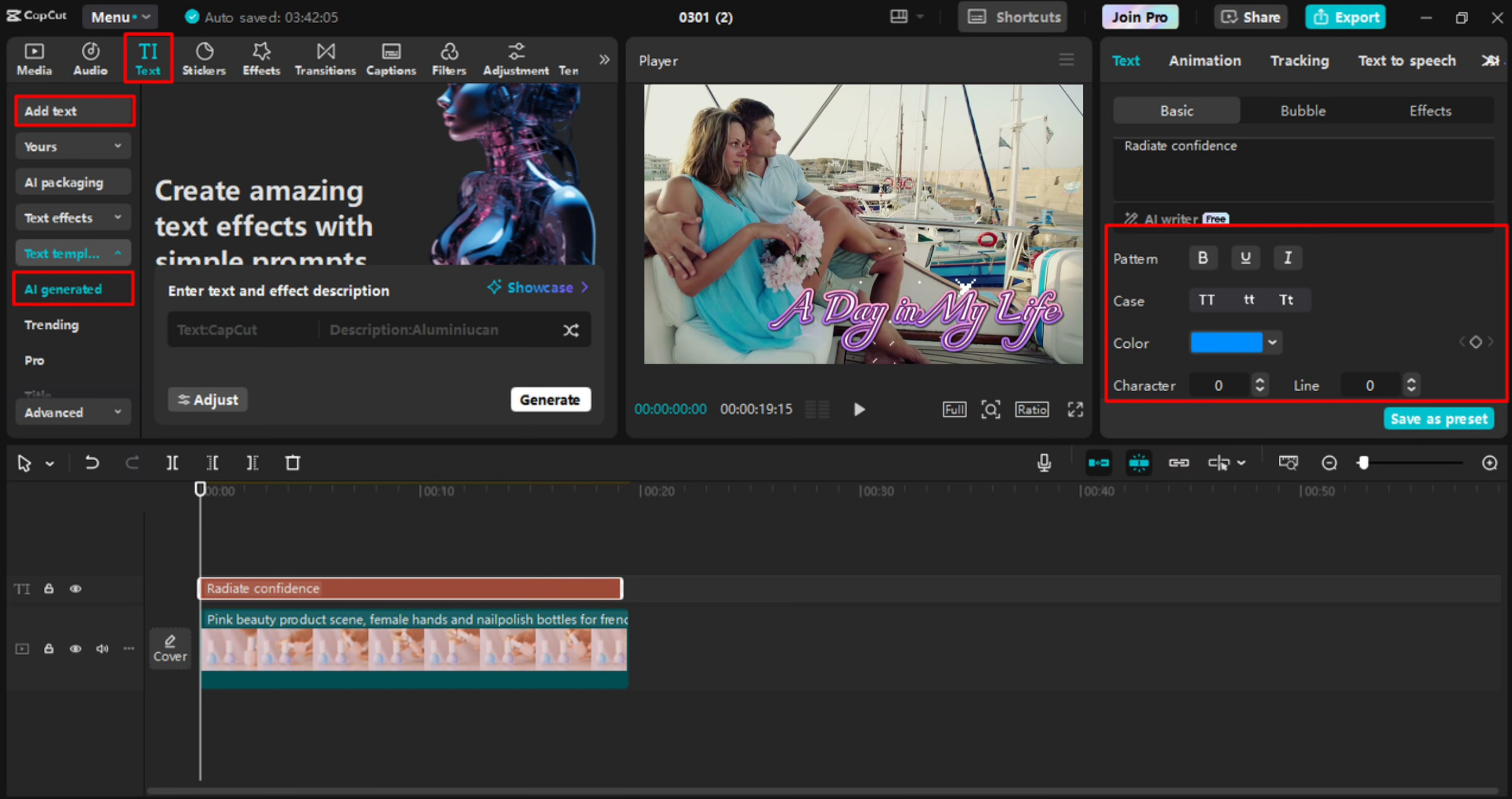Open the Stickers panel
This screenshot has height=799, width=1512.
(204, 58)
